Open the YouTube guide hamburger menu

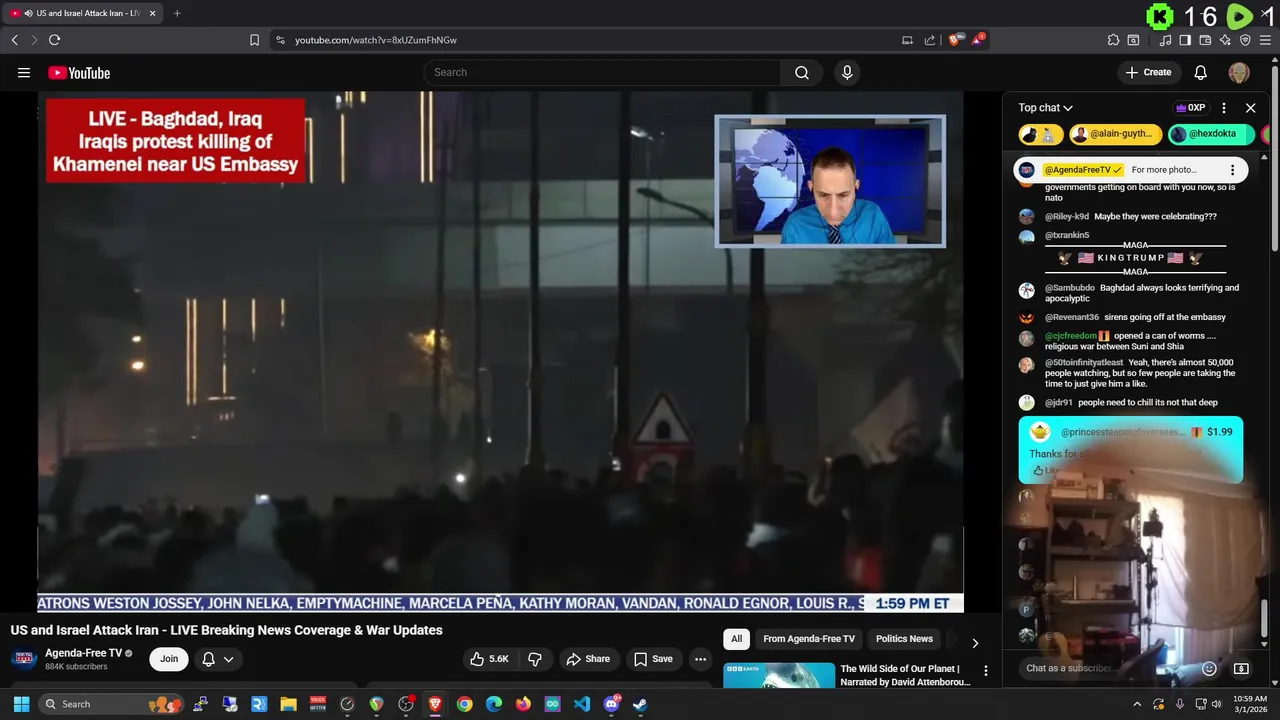[24, 72]
